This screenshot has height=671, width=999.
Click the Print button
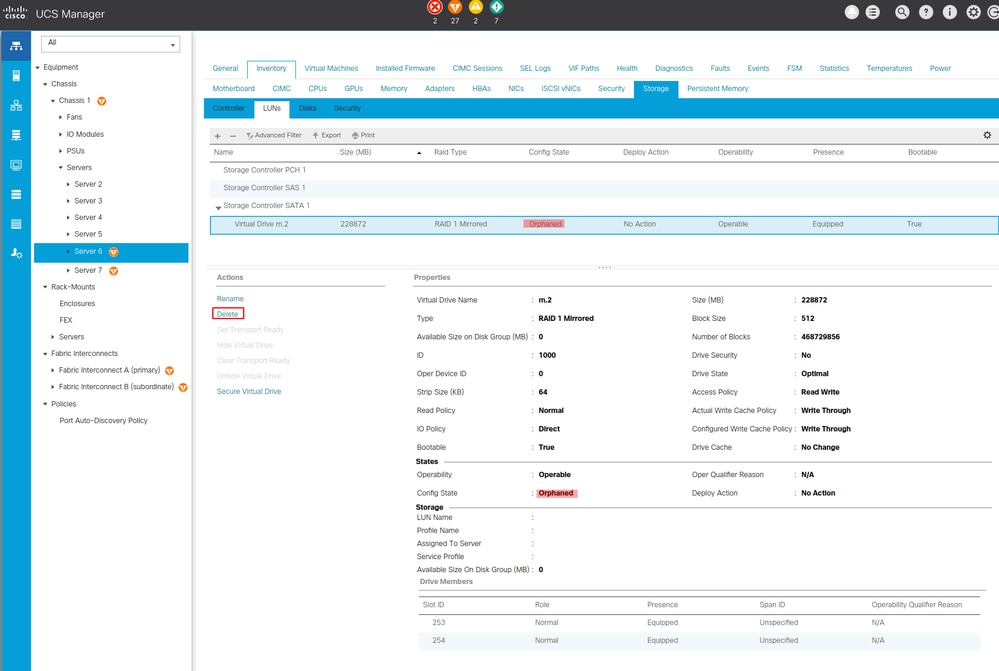pyautogui.click(x=363, y=135)
